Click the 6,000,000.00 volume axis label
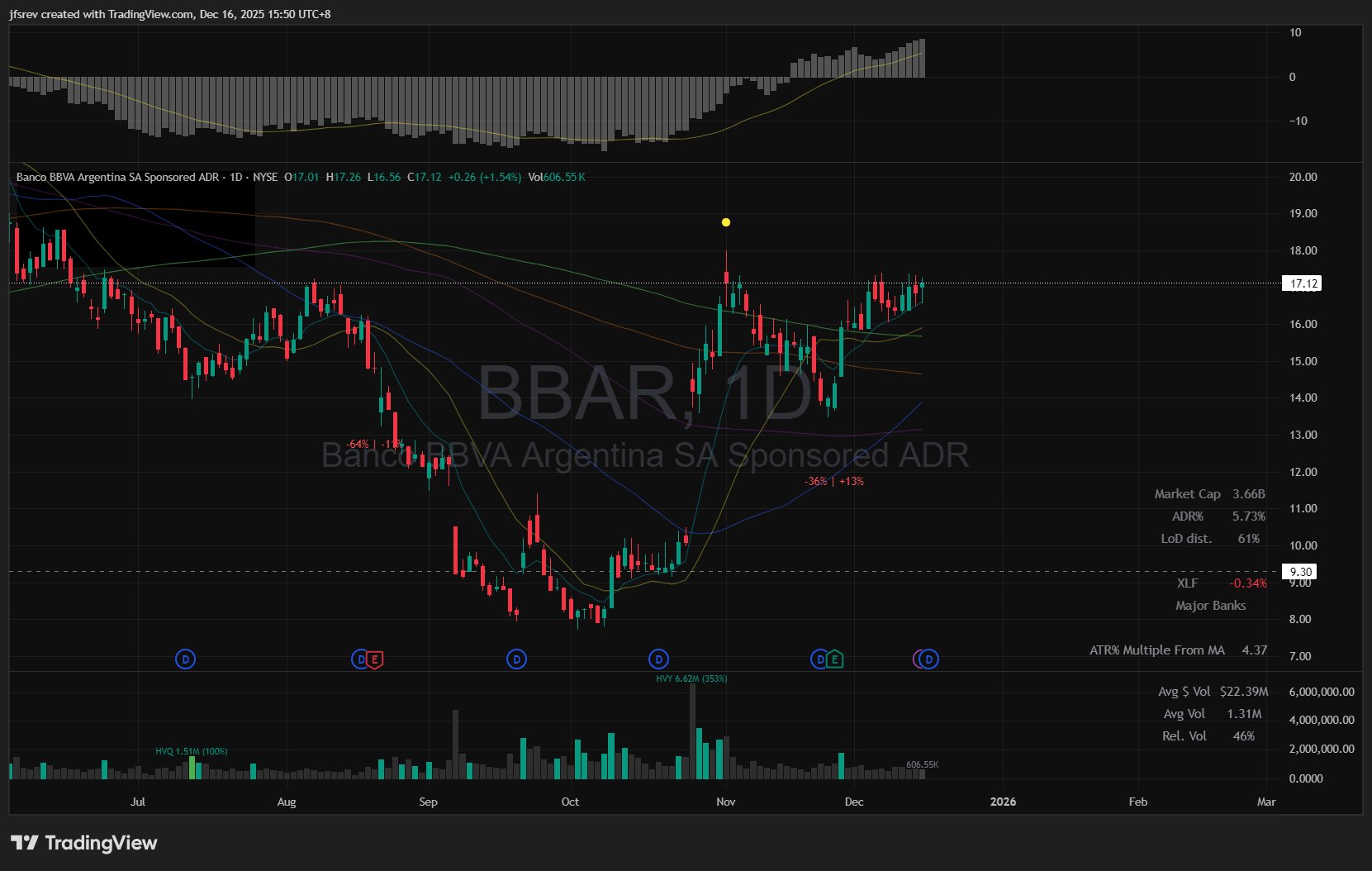This screenshot has height=871, width=1372. (x=1322, y=692)
